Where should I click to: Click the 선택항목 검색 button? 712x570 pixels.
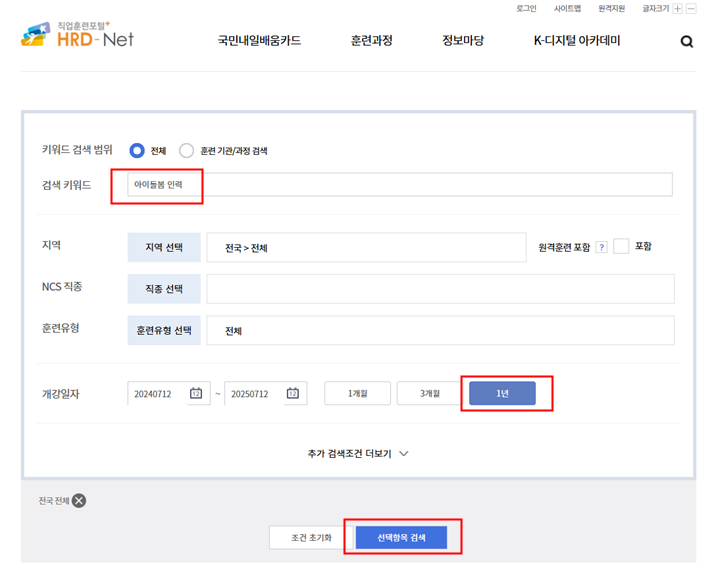[401, 537]
